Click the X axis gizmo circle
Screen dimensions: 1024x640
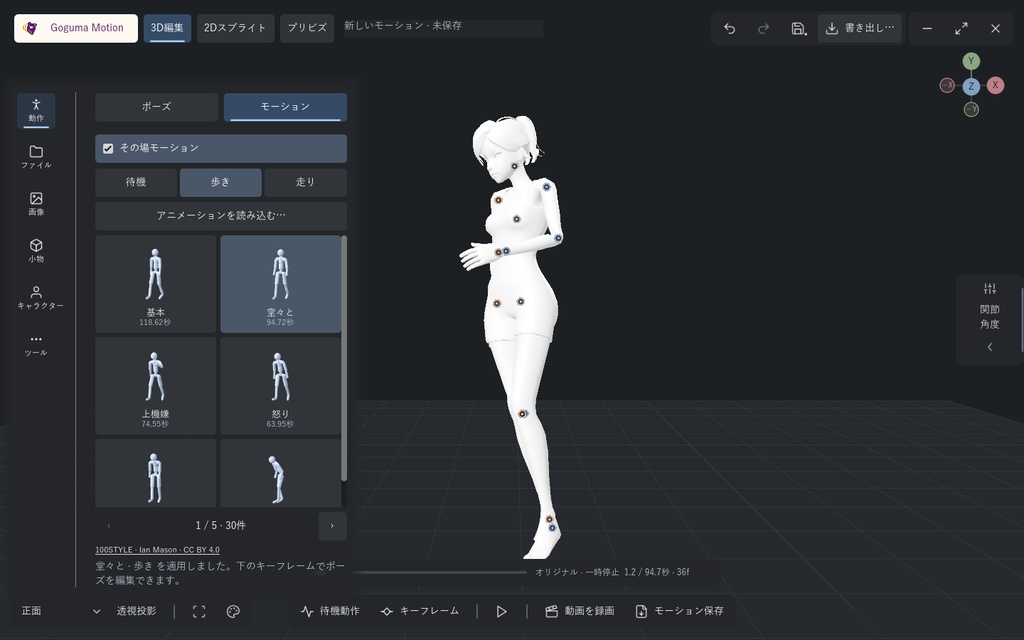tap(995, 85)
